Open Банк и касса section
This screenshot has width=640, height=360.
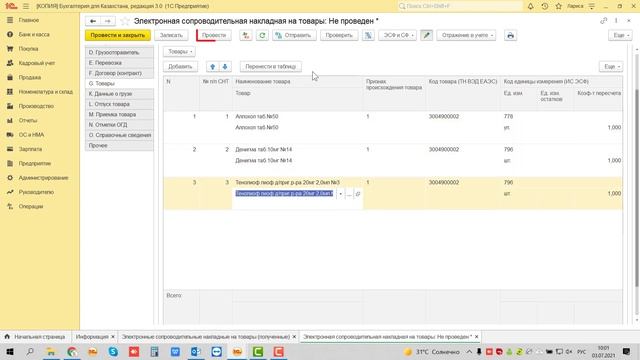(x=34, y=34)
